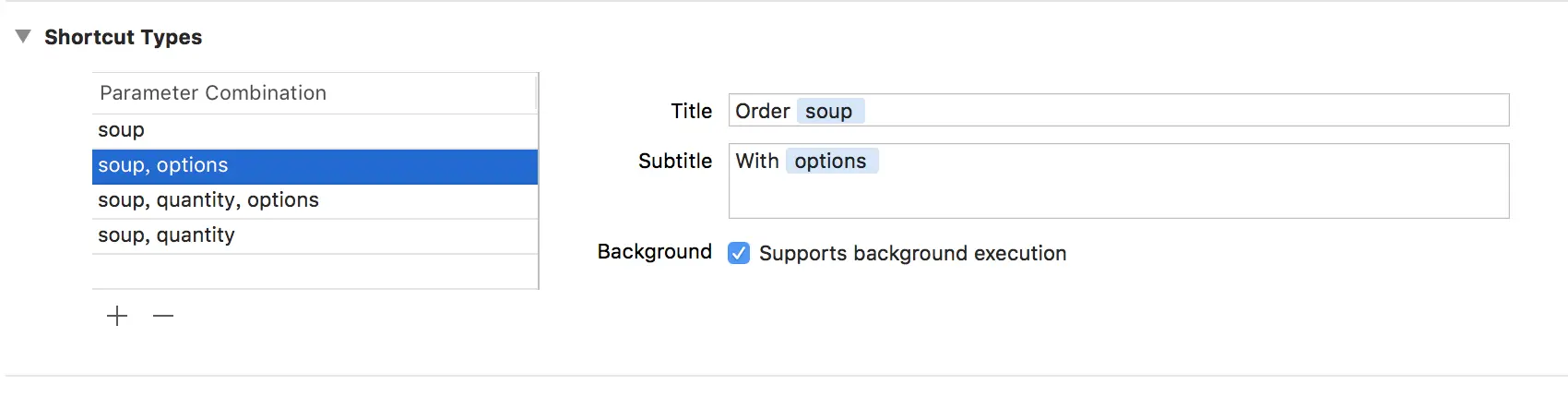Image resolution: width=1568 pixels, height=397 pixels.
Task: Click the empty row below "soup, quantity"
Action: click(x=314, y=271)
